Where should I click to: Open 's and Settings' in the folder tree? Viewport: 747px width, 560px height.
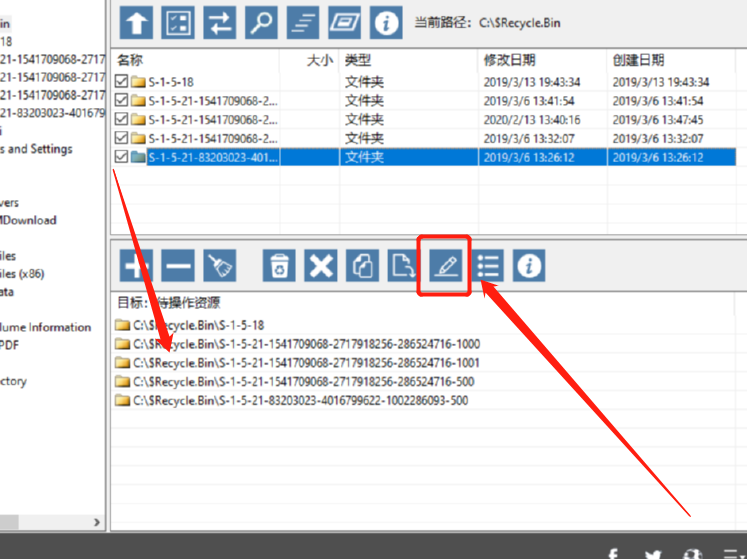pyautogui.click(x=36, y=149)
